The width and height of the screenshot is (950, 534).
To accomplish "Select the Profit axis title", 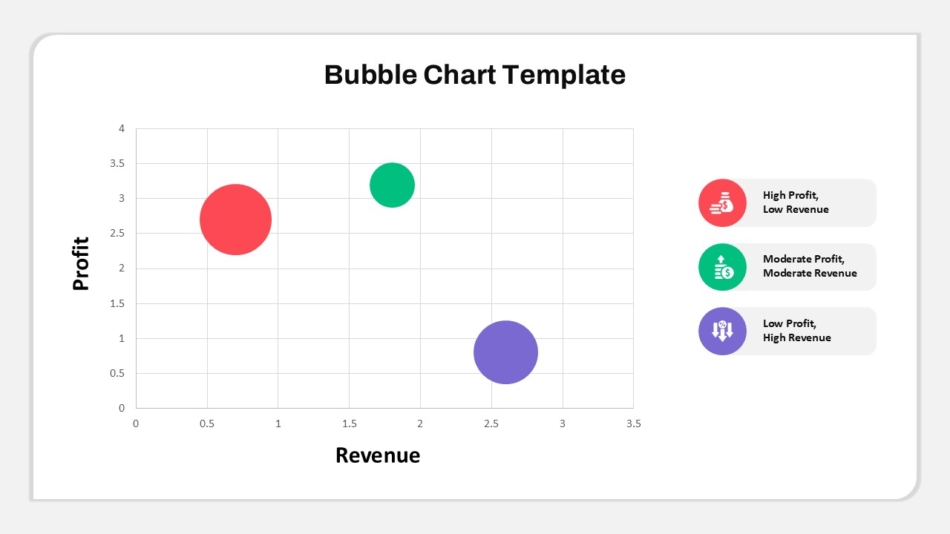I will pyautogui.click(x=81, y=264).
